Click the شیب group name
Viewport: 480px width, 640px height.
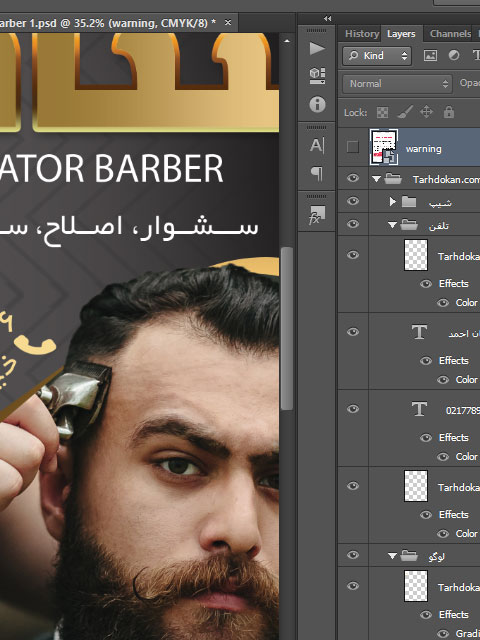tap(440, 203)
